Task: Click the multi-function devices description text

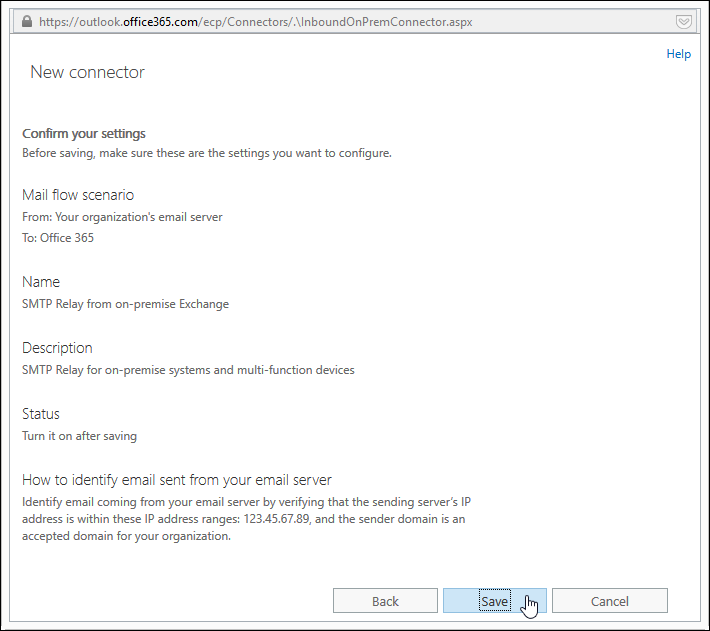Action: (x=188, y=370)
